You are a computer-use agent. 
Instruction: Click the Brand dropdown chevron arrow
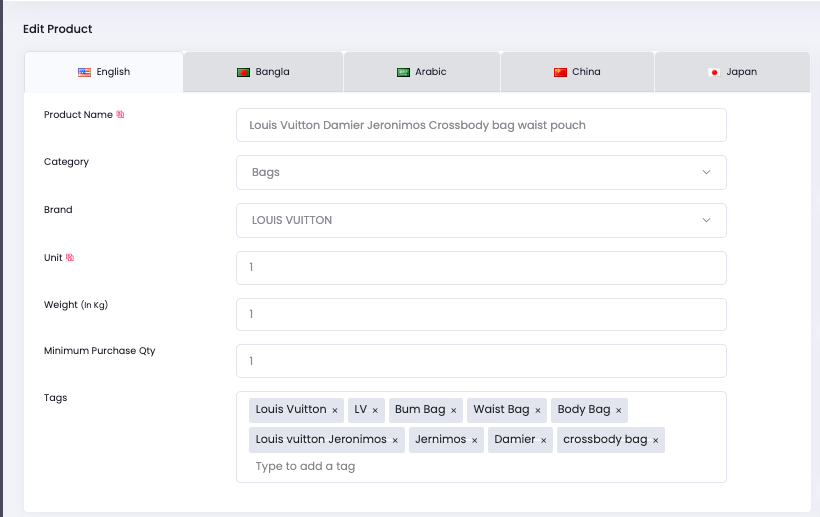707,220
